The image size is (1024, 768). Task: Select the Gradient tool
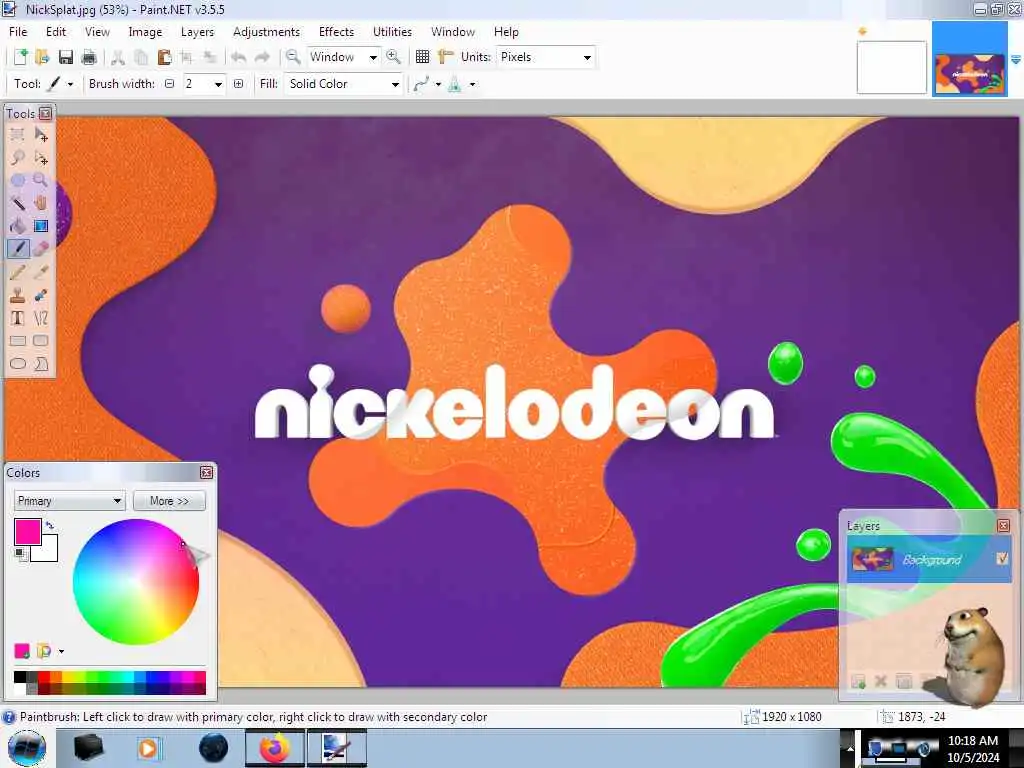41,226
